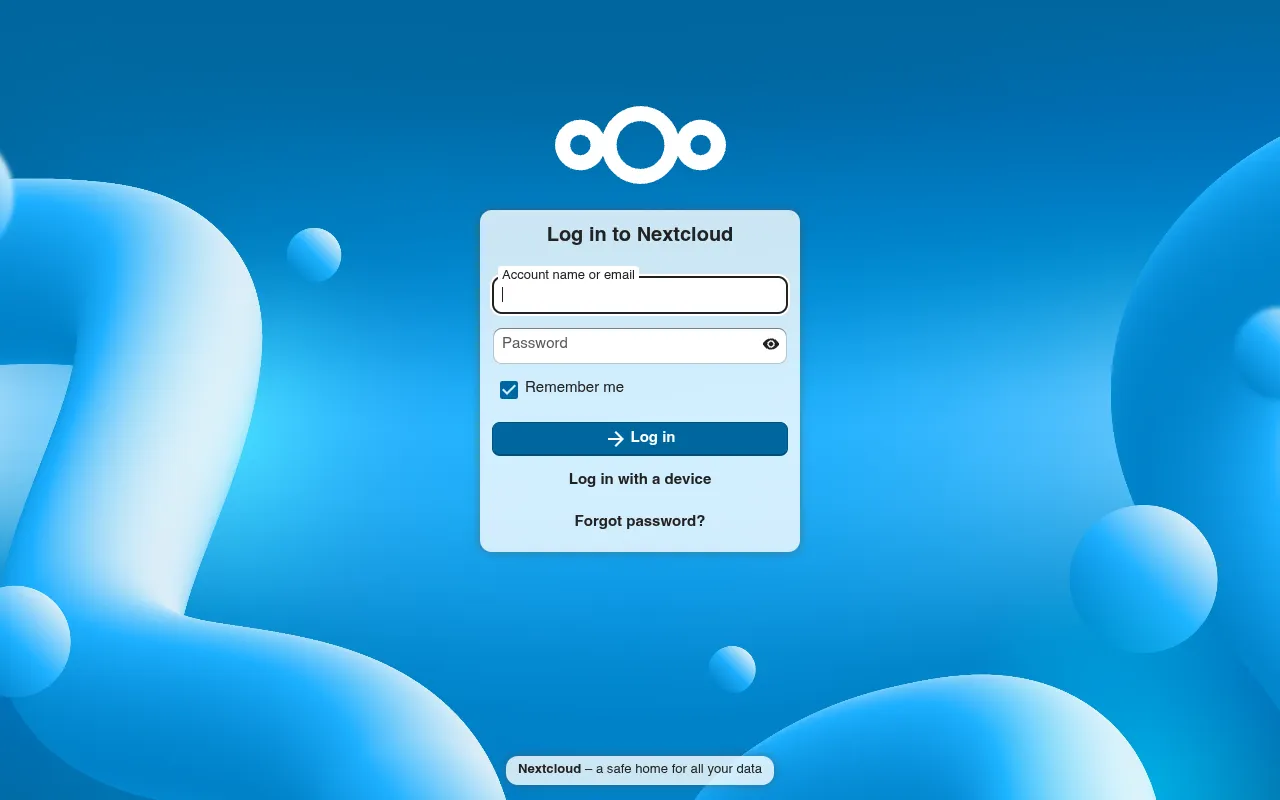Screen dimensions: 1280x800
Task: Focus the Account name or email field
Action: [x=640, y=295]
